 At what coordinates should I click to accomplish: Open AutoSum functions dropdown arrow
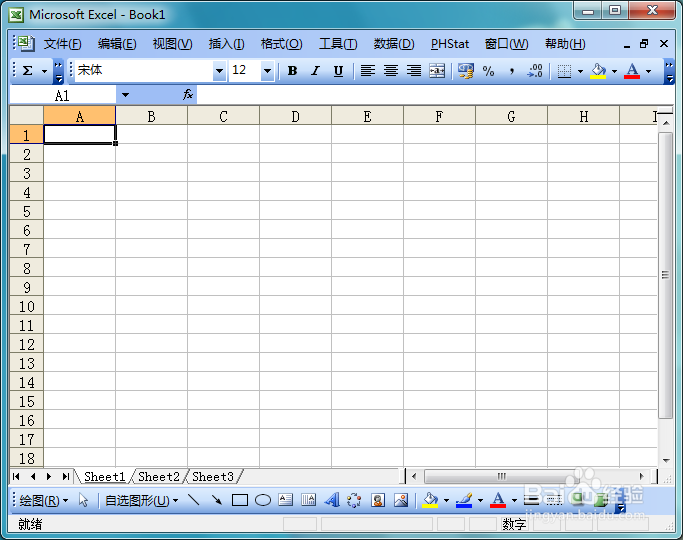click(x=44, y=71)
